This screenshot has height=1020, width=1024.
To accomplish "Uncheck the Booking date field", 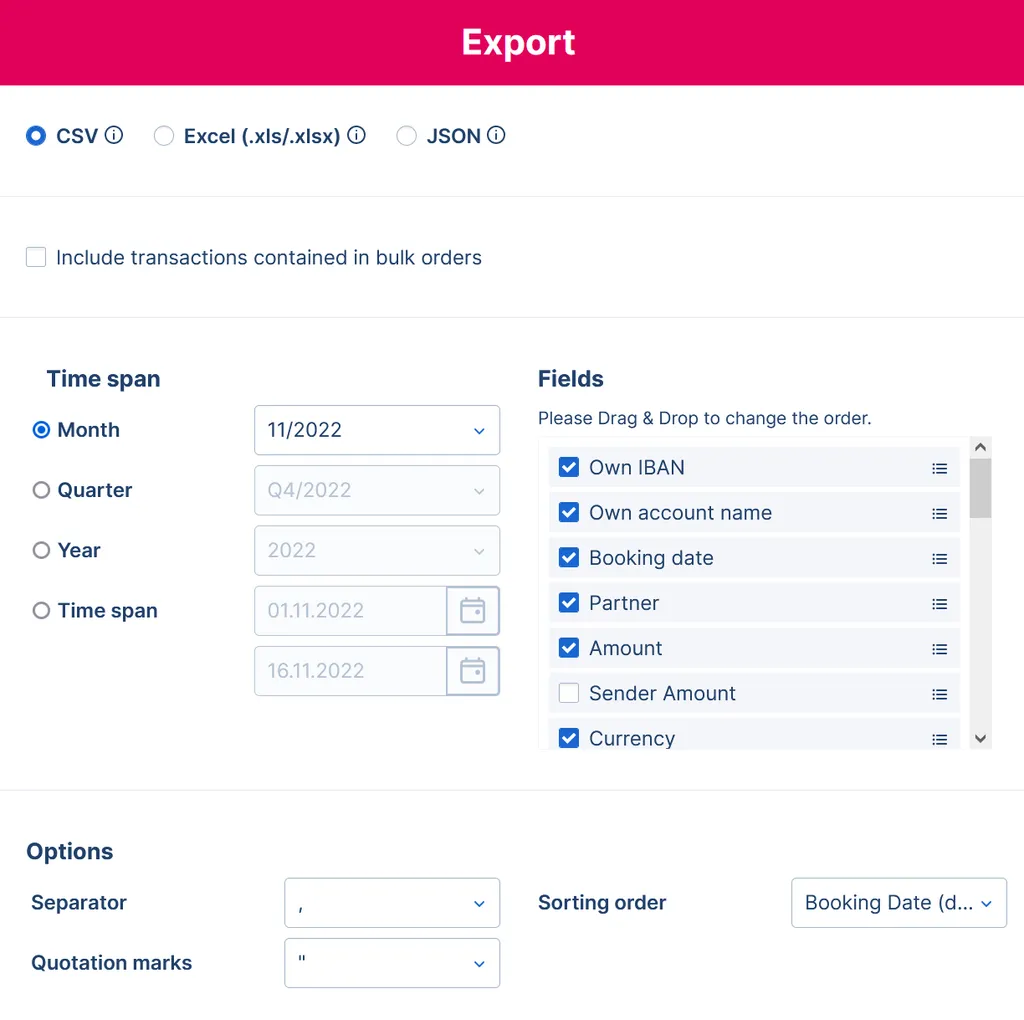I will pyautogui.click(x=569, y=558).
